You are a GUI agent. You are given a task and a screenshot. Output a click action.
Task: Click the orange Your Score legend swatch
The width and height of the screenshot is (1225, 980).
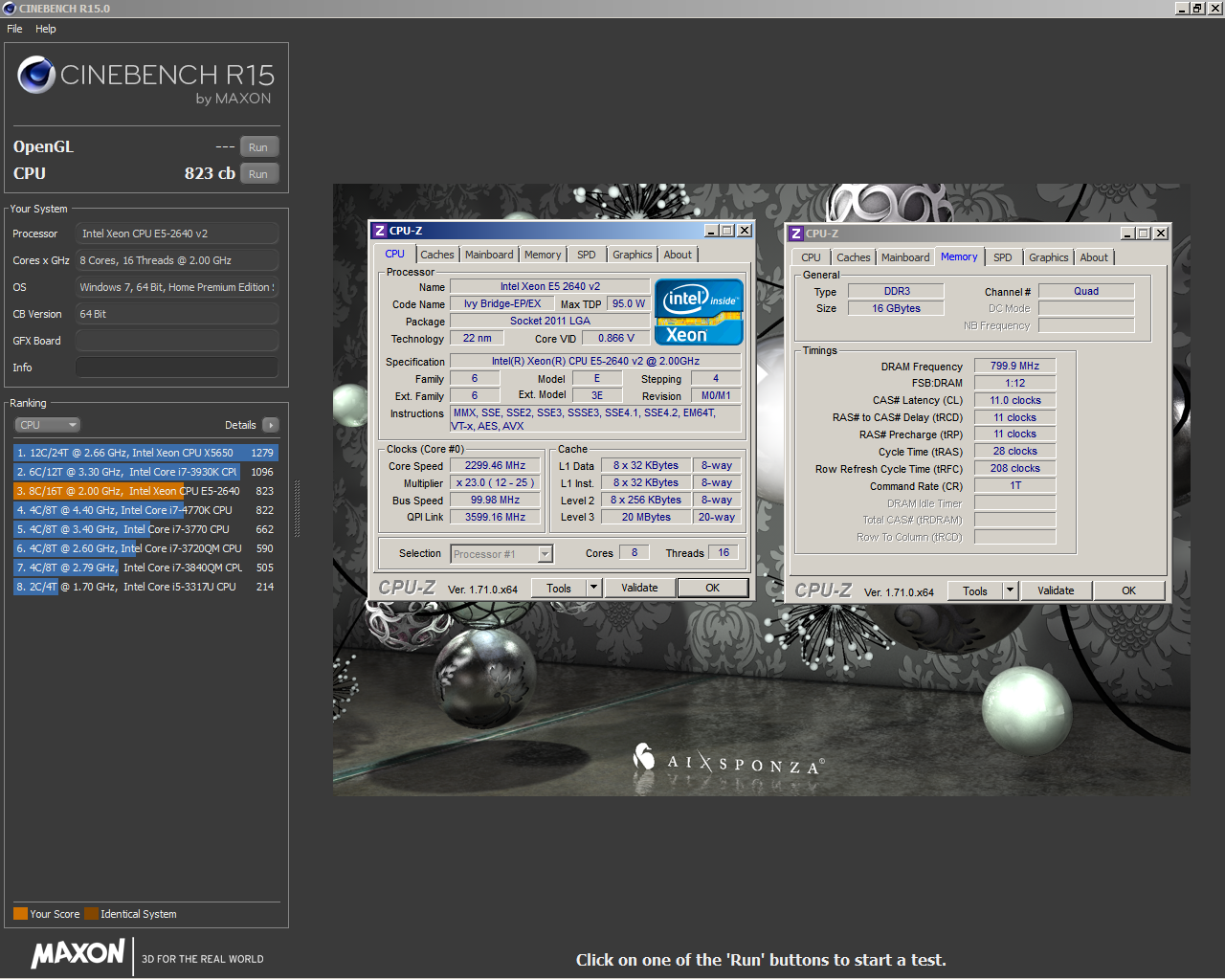coord(20,913)
